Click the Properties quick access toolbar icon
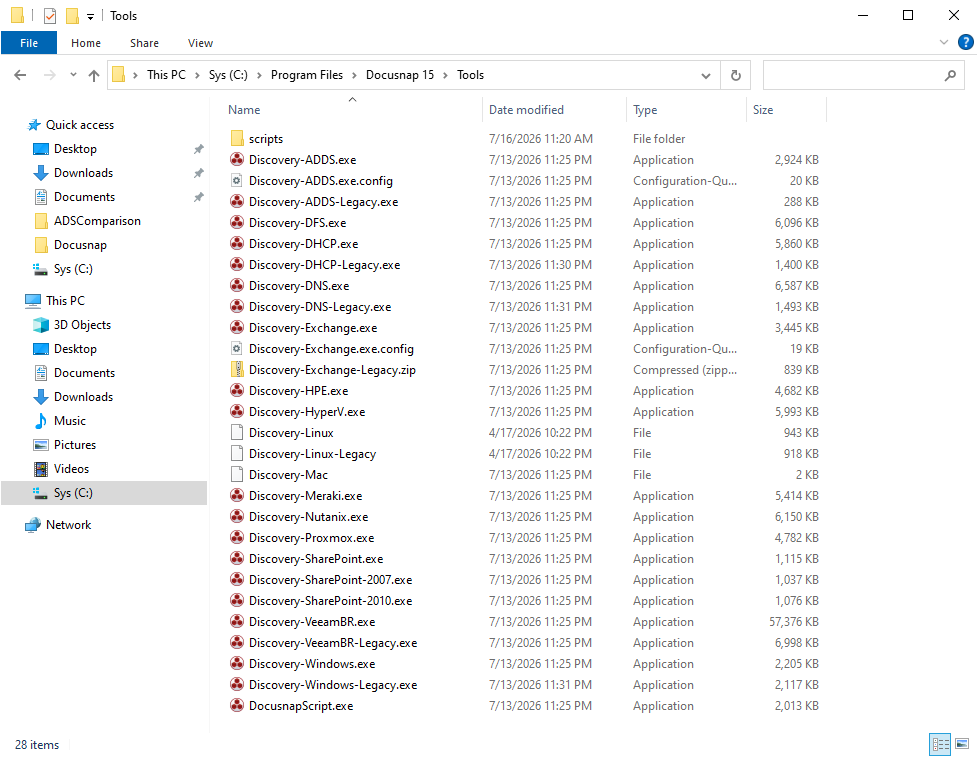This screenshot has width=978, height=757. pos(50,16)
